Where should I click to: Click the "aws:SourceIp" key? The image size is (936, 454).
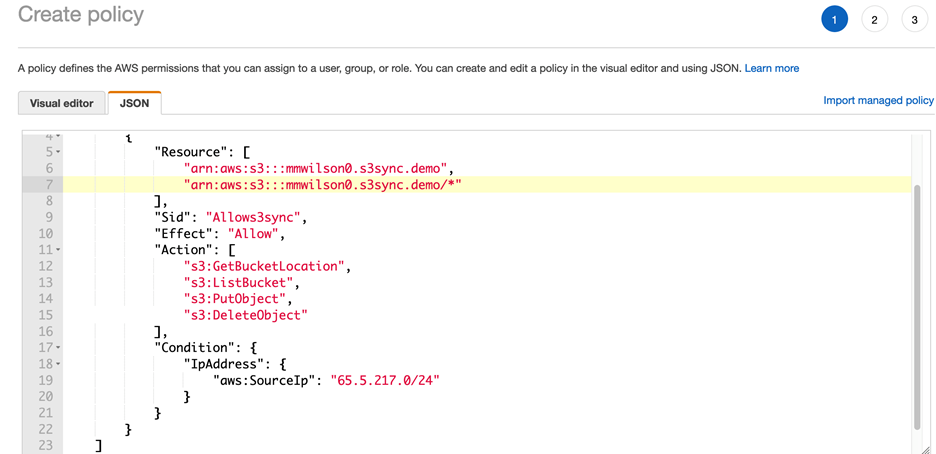[x=264, y=380]
